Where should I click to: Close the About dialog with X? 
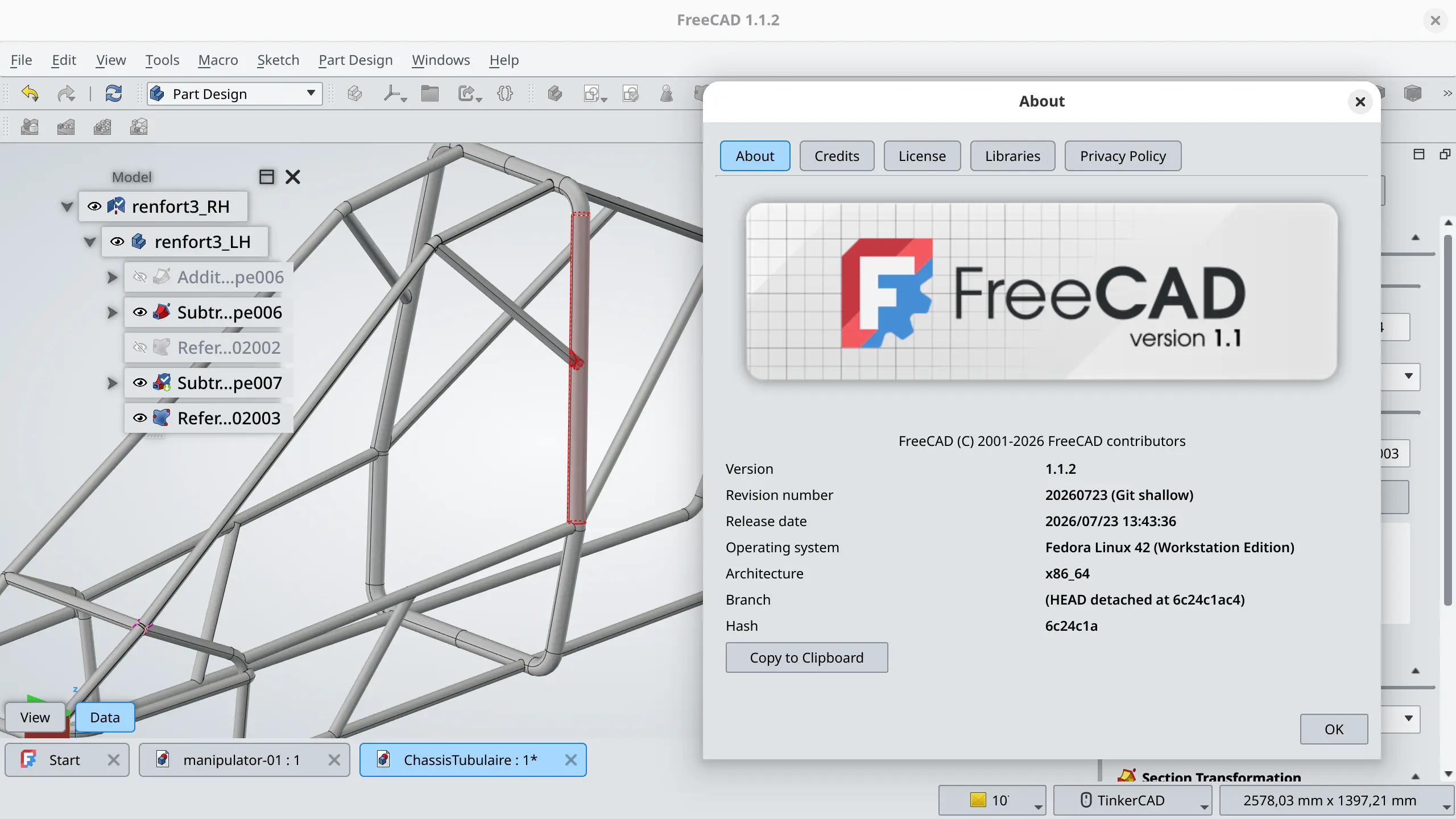(1360, 102)
